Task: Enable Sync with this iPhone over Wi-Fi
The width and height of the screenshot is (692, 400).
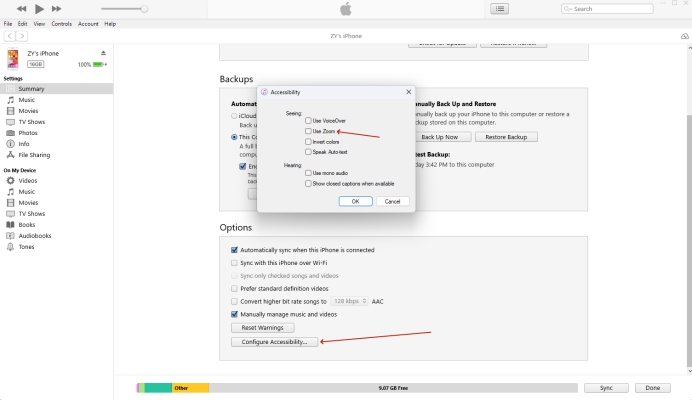Action: [x=234, y=263]
